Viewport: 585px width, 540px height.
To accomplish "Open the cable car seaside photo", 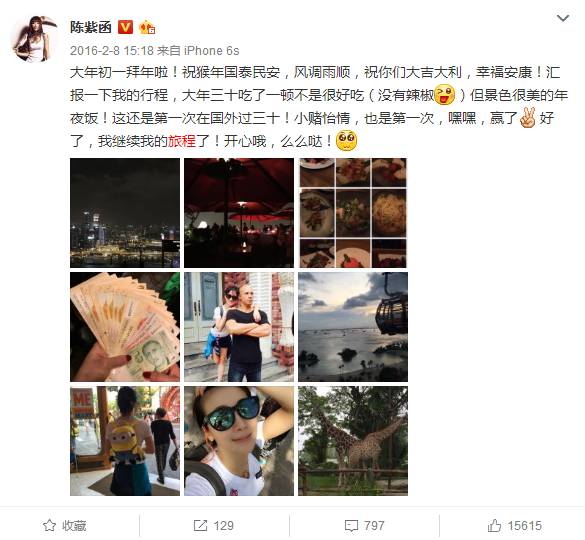I will point(353,327).
